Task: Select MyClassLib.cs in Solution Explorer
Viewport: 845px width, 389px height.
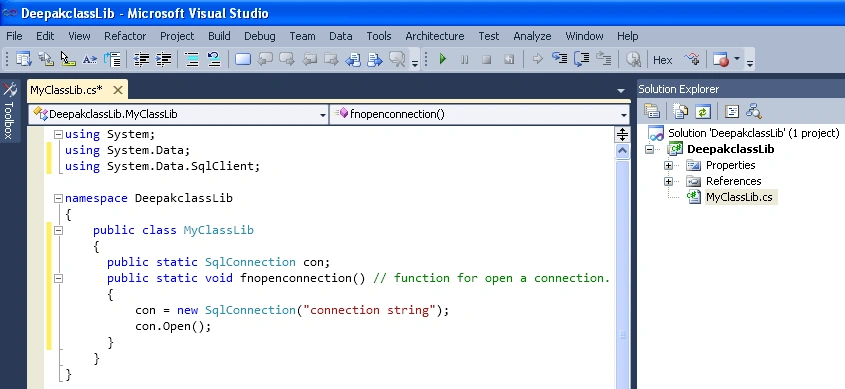Action: coord(739,197)
